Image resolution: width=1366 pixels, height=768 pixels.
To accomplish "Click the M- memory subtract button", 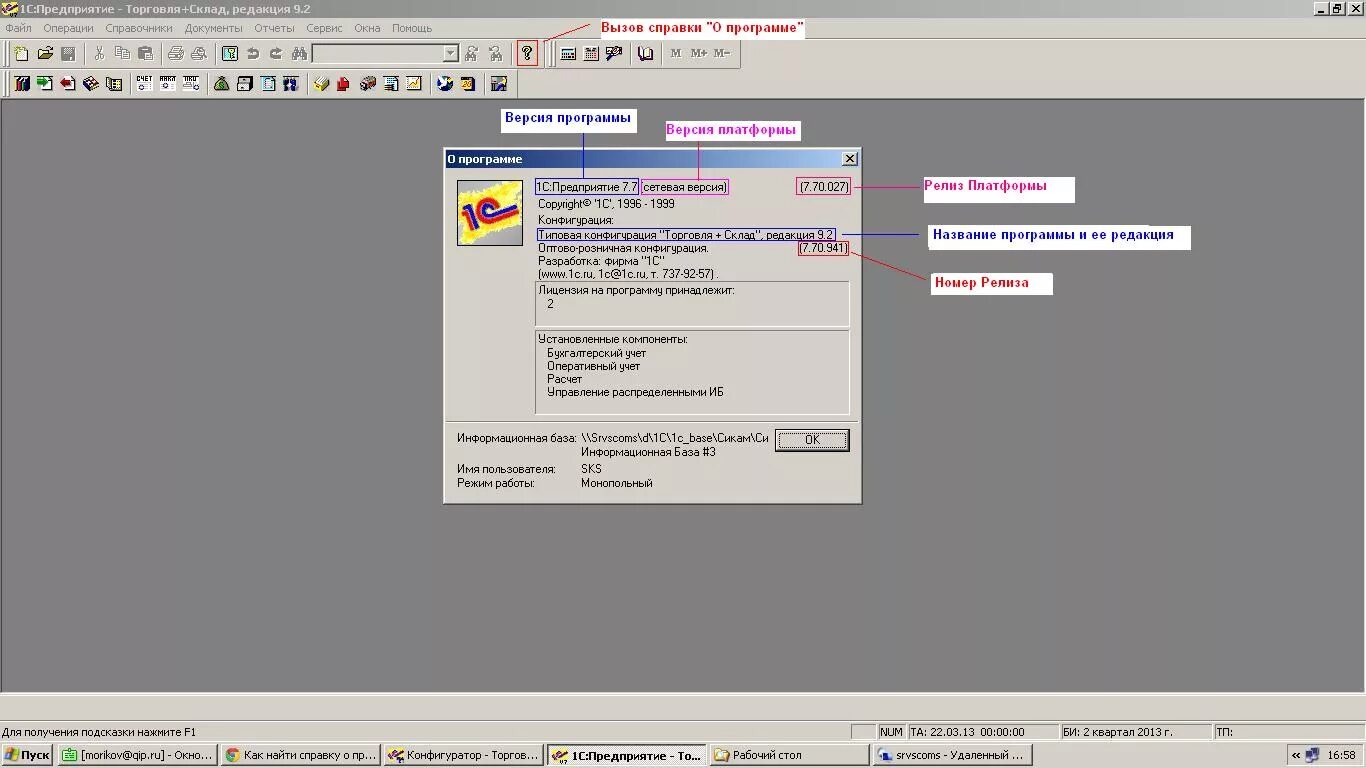I will click(x=722, y=54).
